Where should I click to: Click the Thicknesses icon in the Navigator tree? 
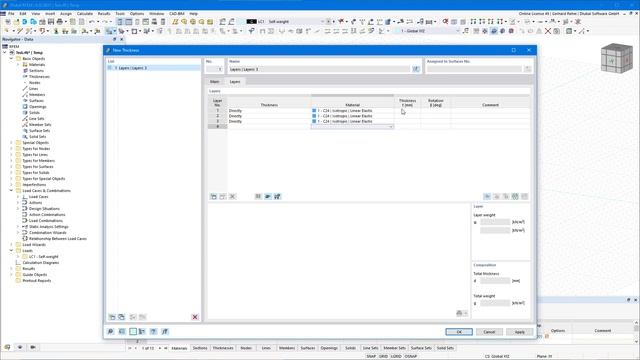click(x=25, y=76)
